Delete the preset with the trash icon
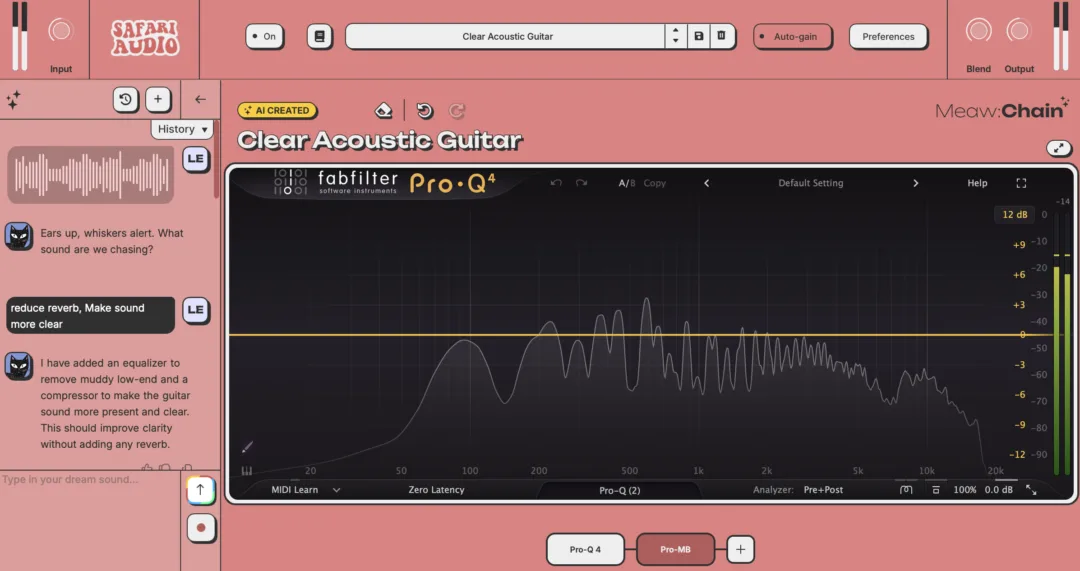 click(x=721, y=36)
